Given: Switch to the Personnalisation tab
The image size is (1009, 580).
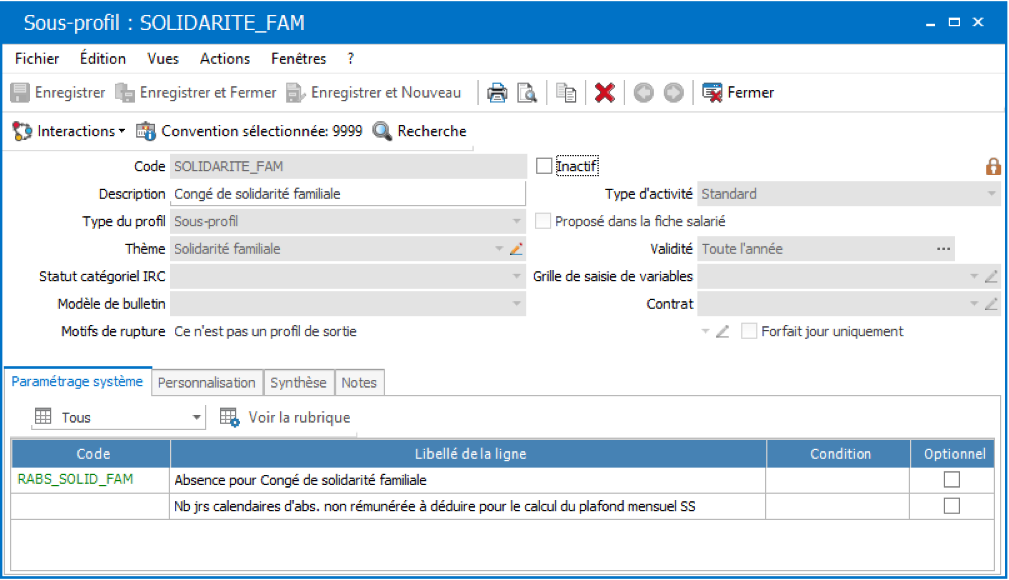Looking at the screenshot, I should click(x=207, y=383).
